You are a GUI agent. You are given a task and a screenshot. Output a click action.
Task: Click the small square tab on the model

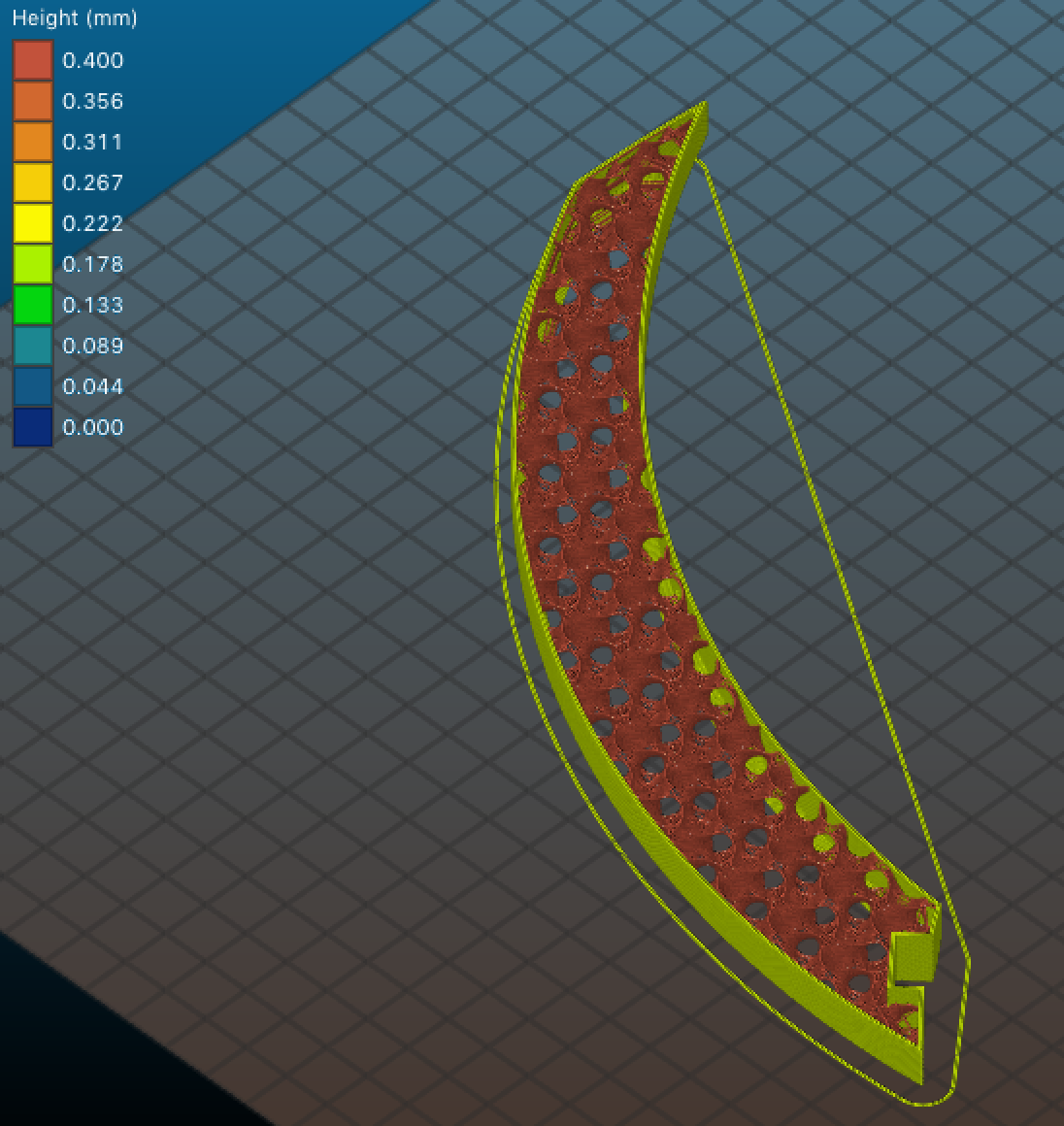[x=914, y=957]
